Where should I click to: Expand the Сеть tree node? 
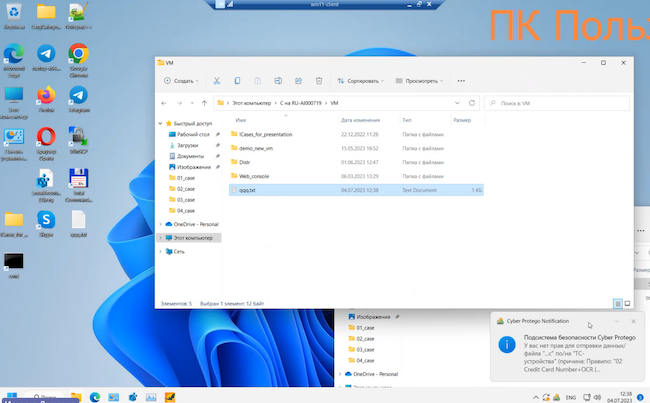point(160,252)
